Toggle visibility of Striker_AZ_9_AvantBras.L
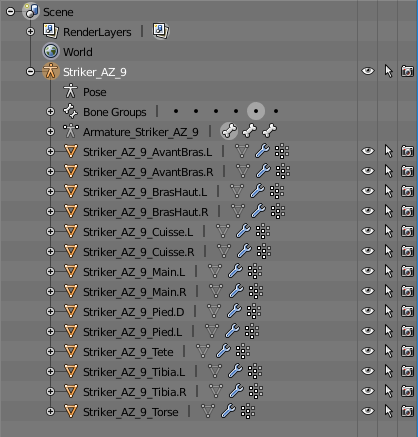The height and width of the screenshot is (437, 418). [368, 151]
